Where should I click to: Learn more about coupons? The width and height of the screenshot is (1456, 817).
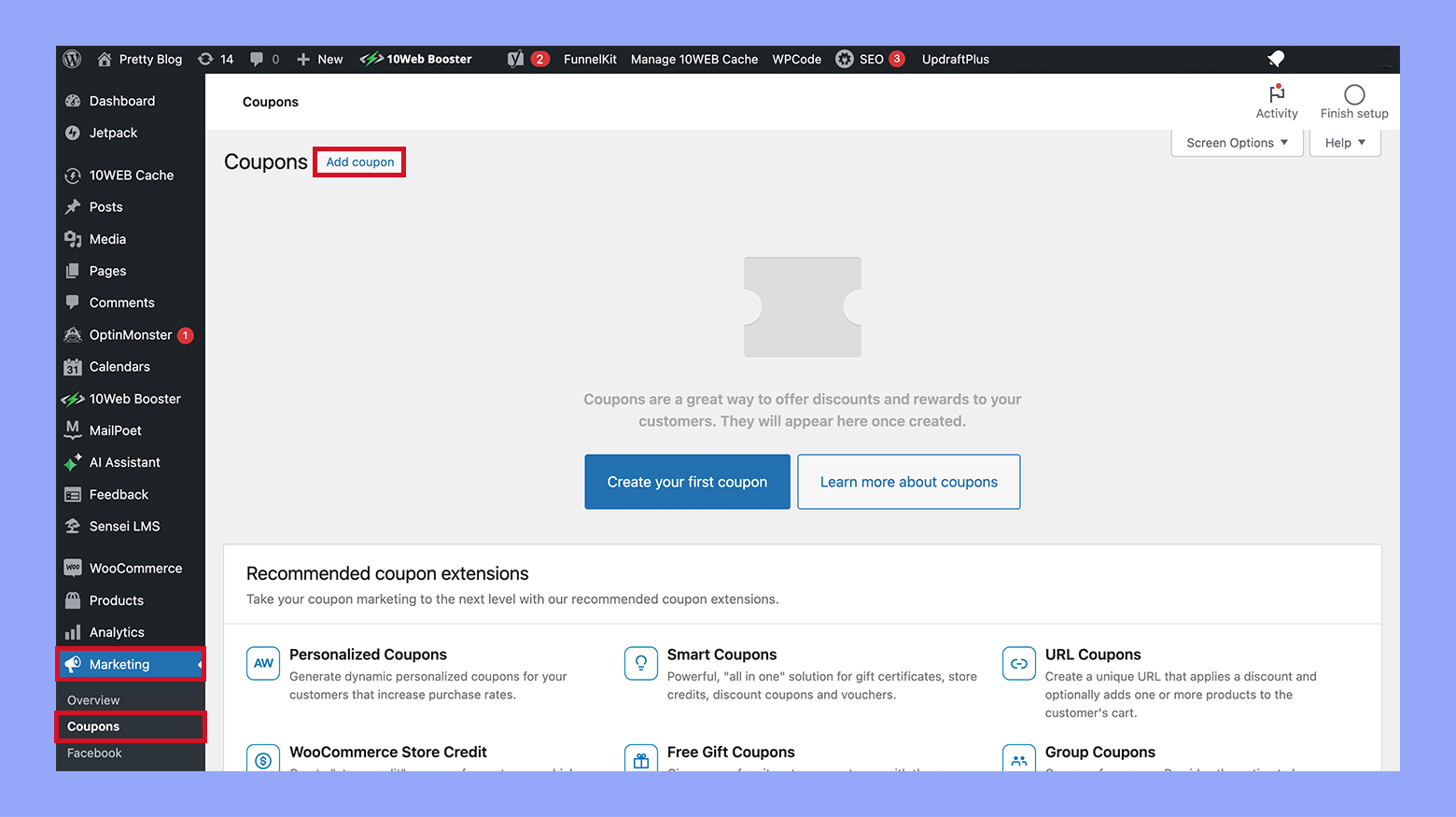coord(908,481)
